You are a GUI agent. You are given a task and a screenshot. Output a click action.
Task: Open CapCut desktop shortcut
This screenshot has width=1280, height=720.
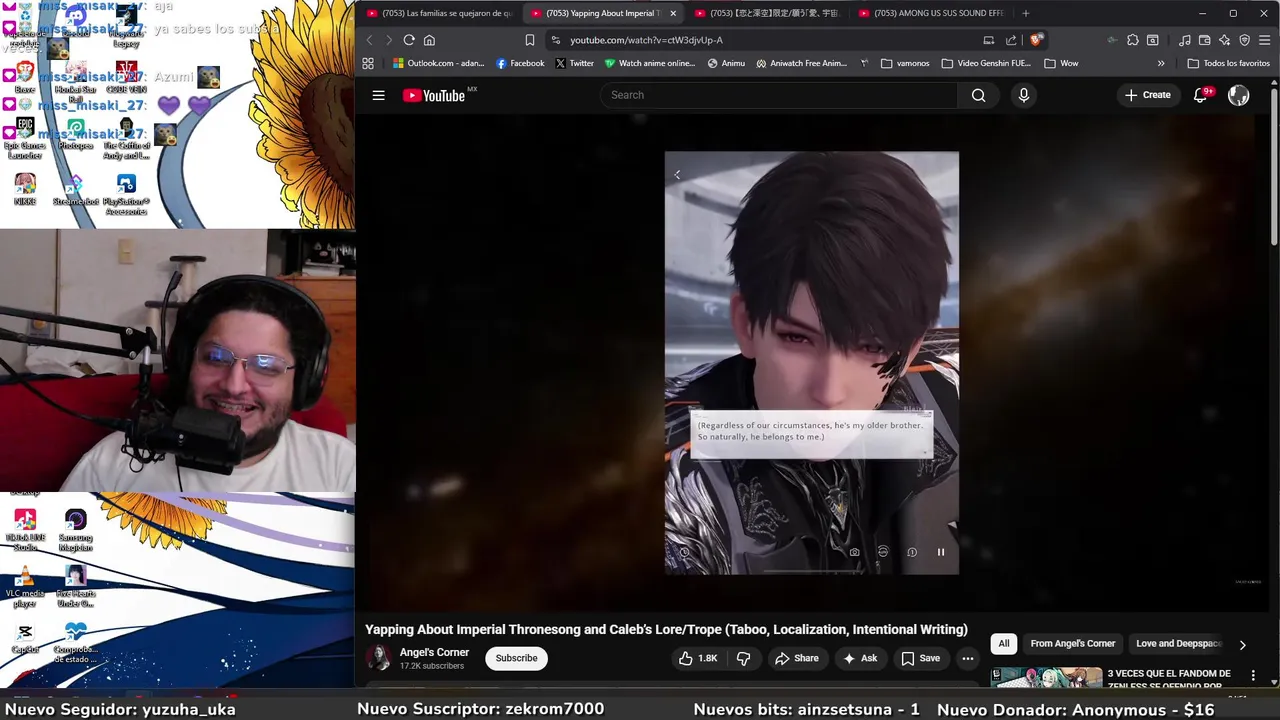tap(25, 640)
